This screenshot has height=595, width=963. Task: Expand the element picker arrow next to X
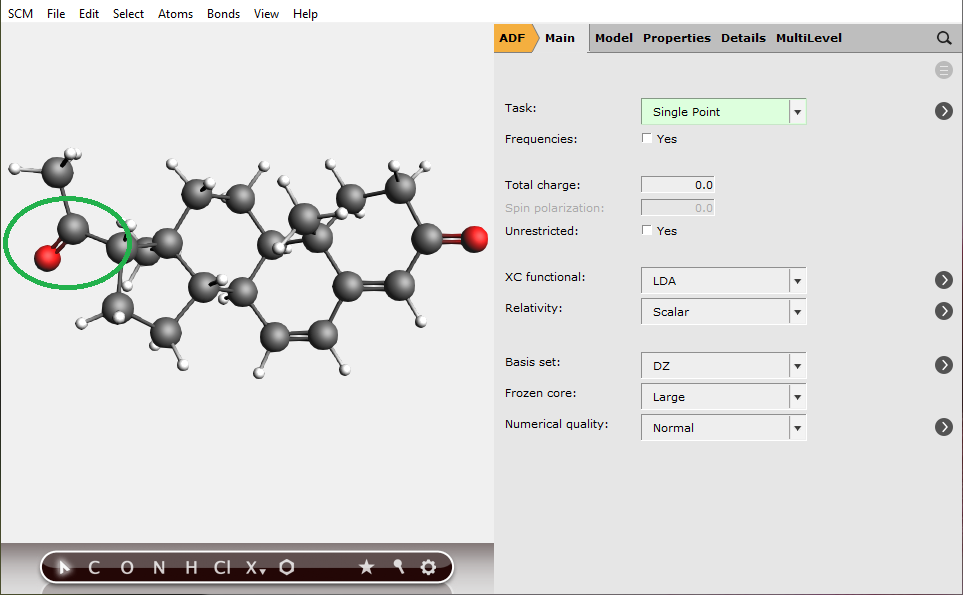coord(261,572)
